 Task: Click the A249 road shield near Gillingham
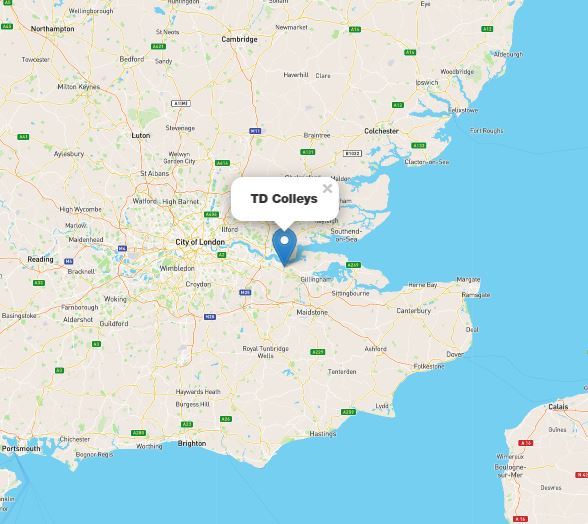coord(353,265)
